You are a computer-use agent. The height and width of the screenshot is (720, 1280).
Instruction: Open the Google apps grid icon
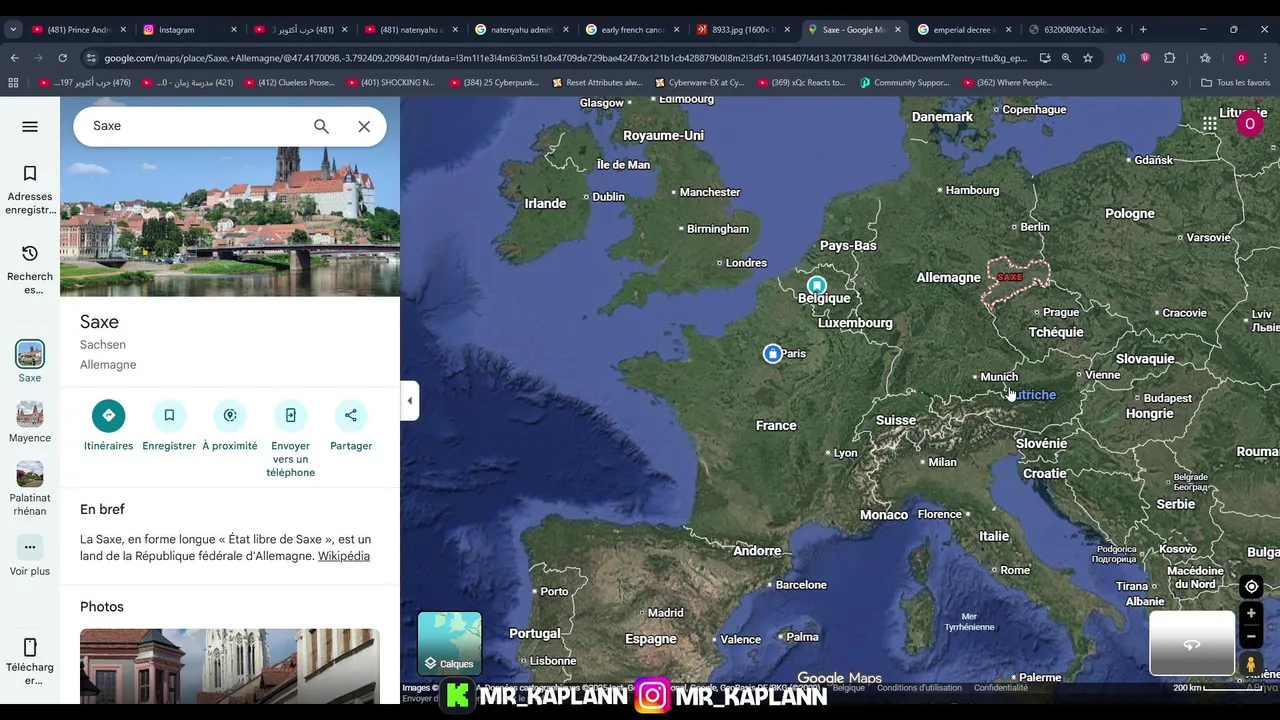click(x=1210, y=124)
